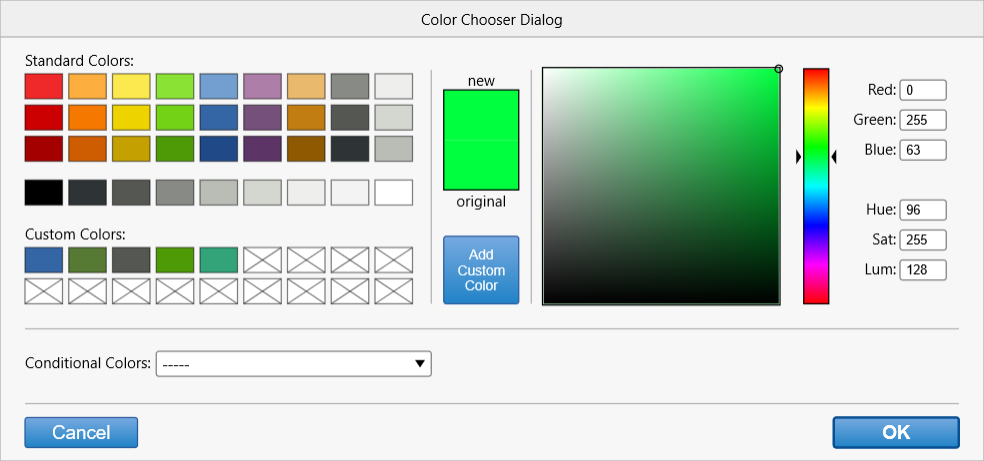
Task: Focus the Green value field
Action: 922,120
